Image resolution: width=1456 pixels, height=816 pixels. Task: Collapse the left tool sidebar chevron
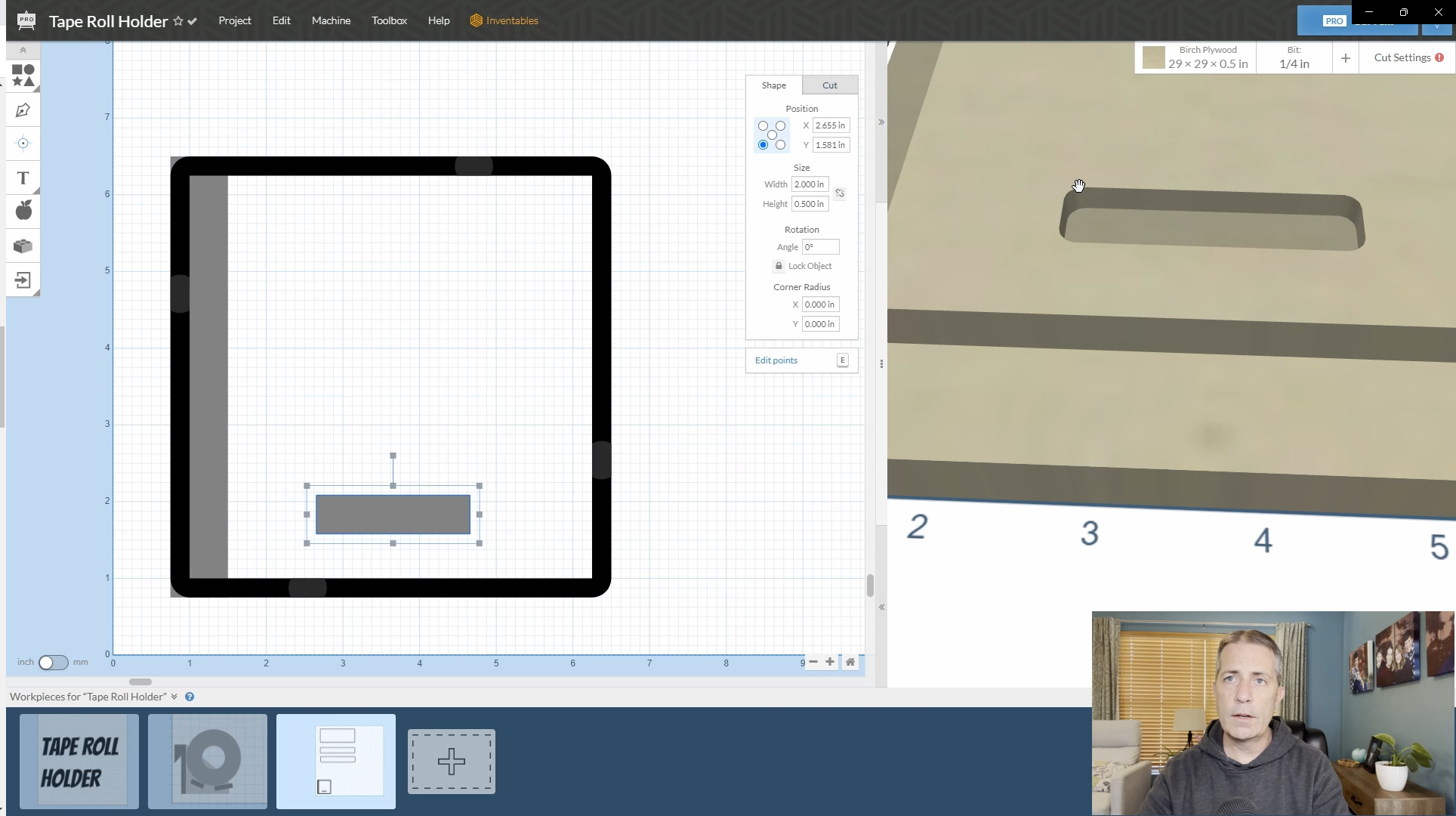pos(23,51)
